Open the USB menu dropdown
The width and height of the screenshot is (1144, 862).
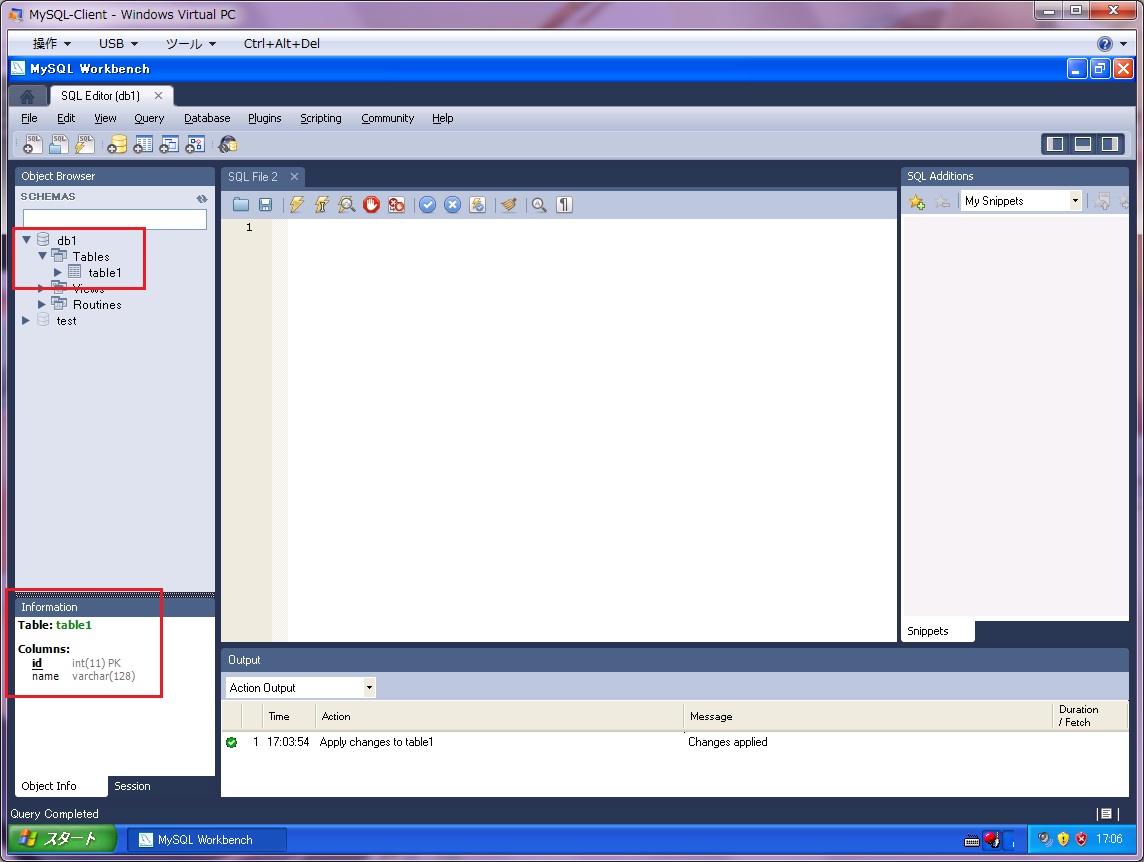click(x=118, y=44)
